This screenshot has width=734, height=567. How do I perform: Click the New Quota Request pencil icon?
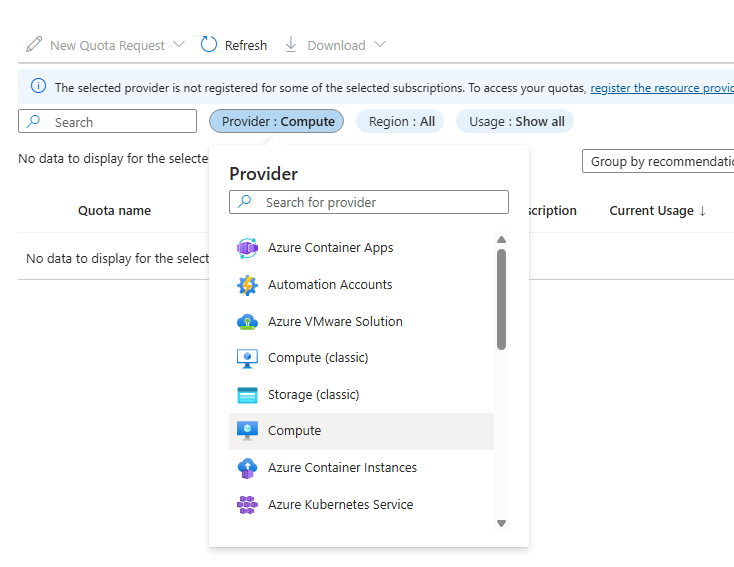[34, 44]
